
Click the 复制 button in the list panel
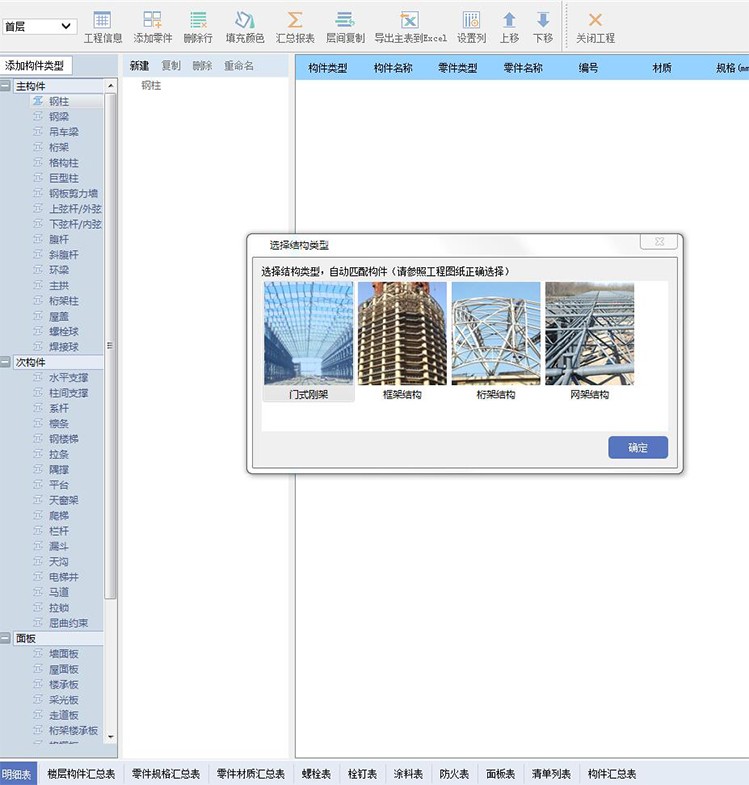171,66
